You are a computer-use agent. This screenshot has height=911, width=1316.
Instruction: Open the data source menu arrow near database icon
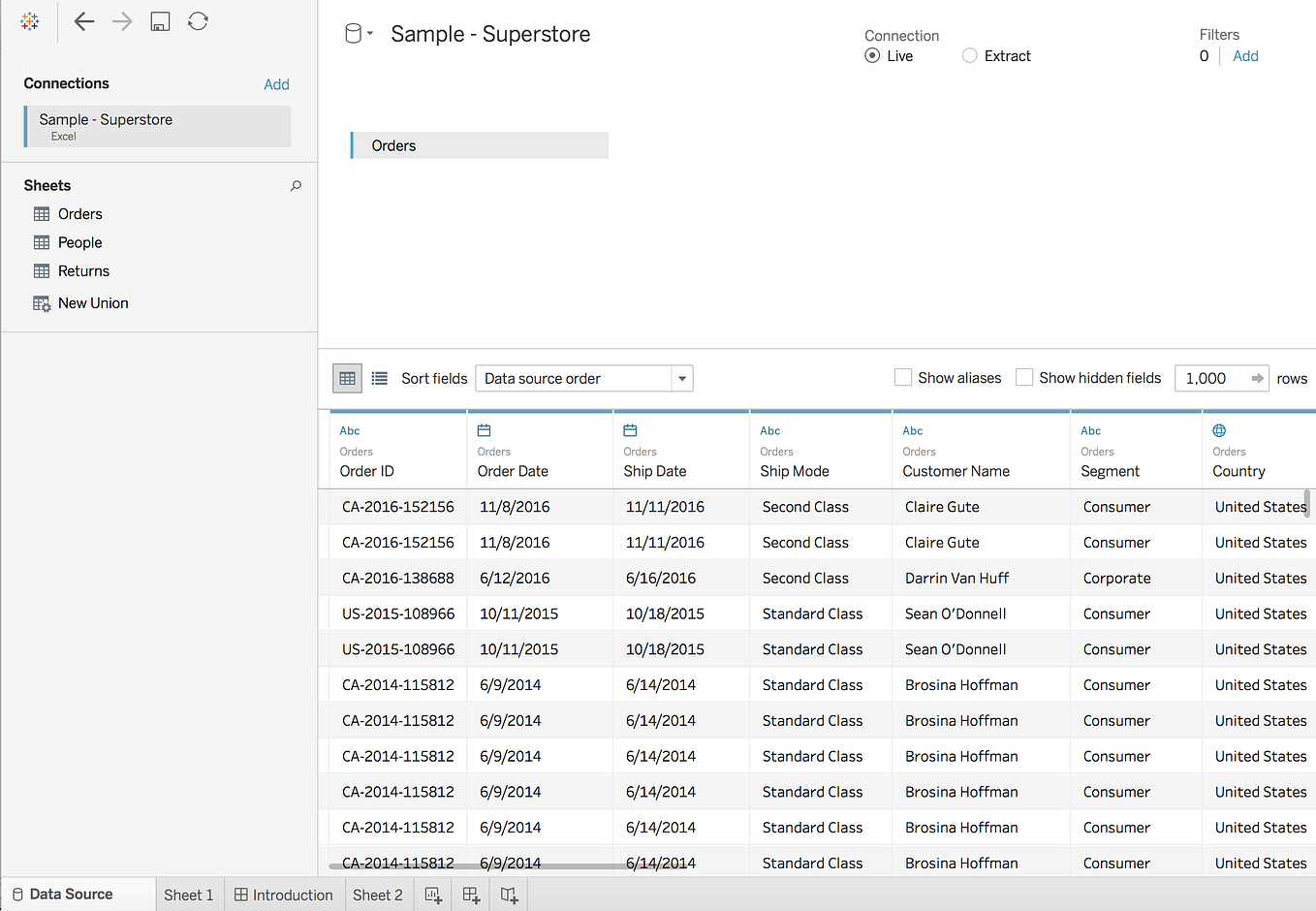pos(368,33)
